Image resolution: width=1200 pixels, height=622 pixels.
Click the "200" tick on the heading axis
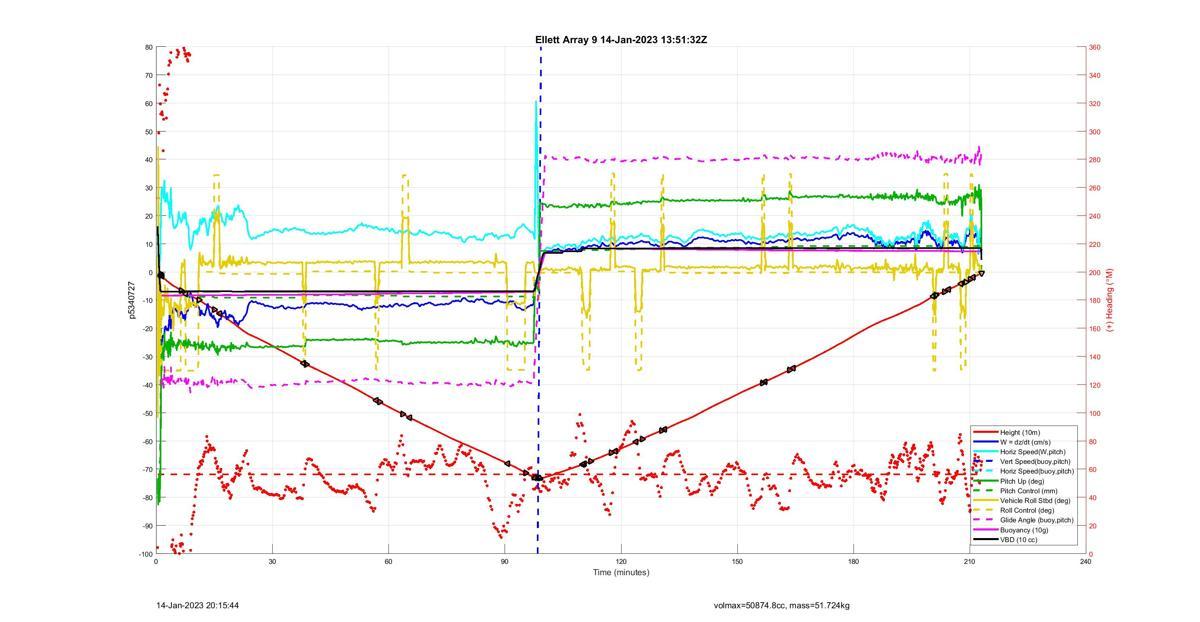1095,272
